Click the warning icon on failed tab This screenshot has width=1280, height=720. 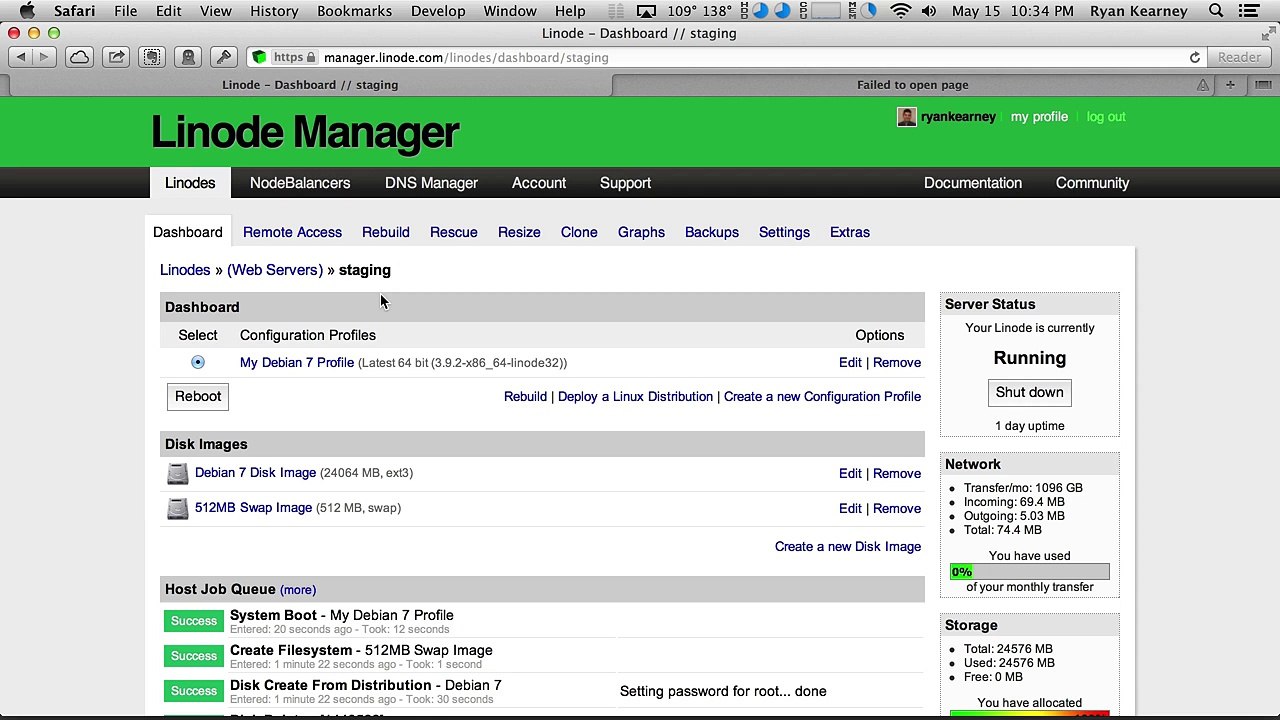[x=1204, y=85]
